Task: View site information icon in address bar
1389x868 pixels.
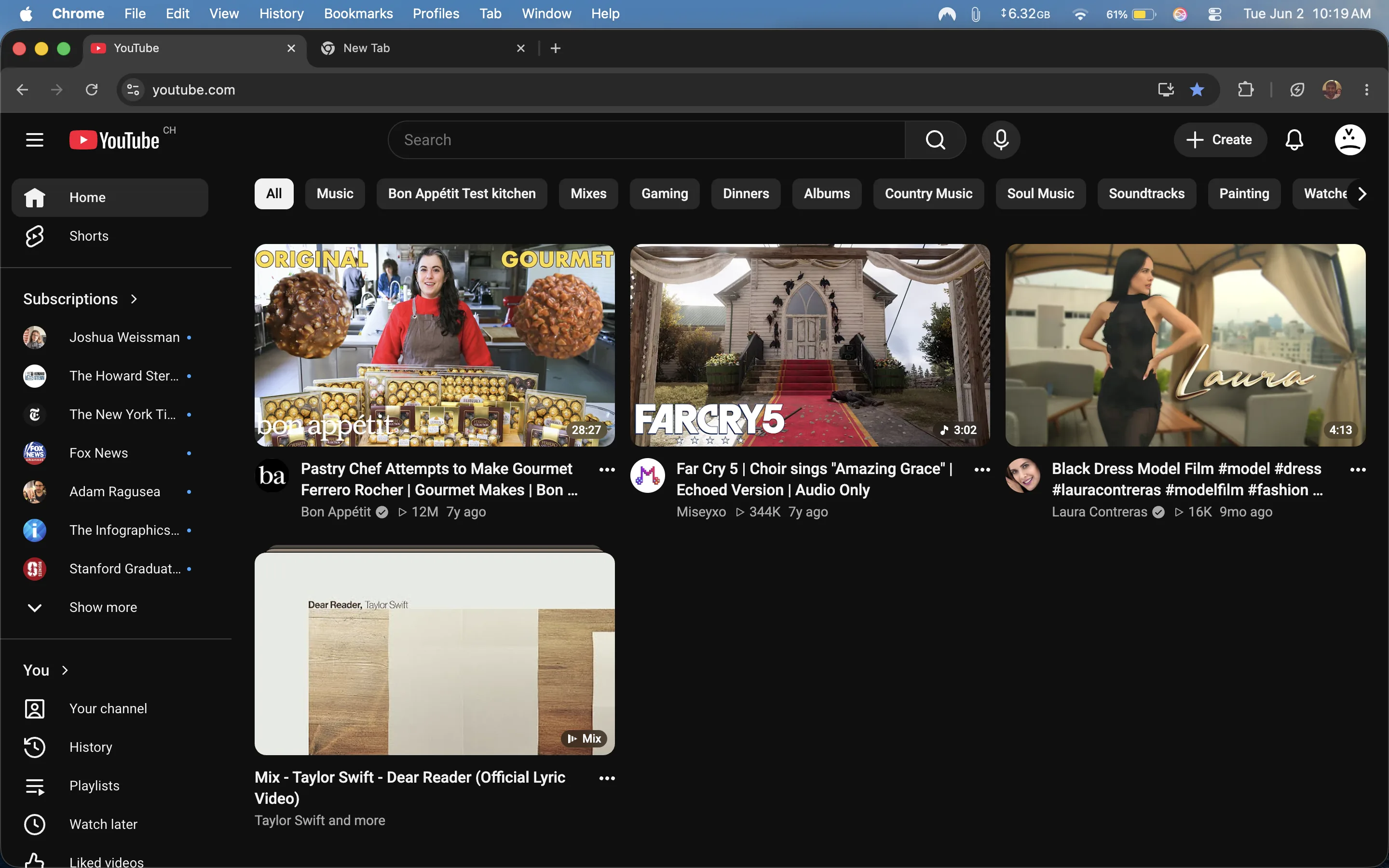Action: point(133,90)
